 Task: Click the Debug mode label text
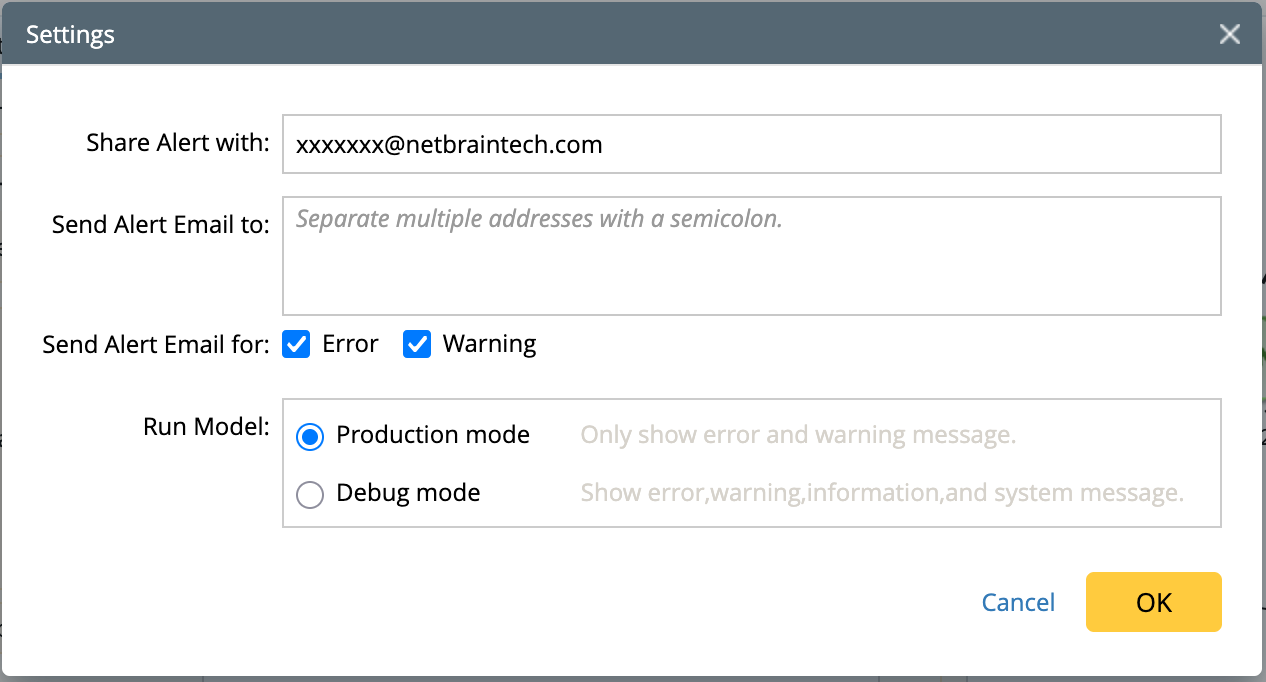[x=408, y=493]
